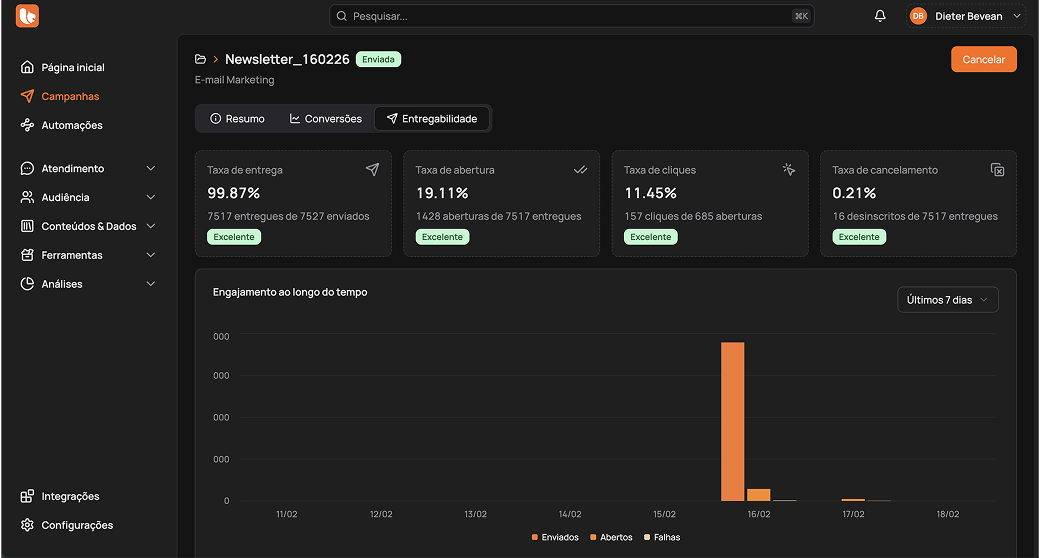
Task: Toggle Falhas series in chart legend
Action: pos(662,537)
